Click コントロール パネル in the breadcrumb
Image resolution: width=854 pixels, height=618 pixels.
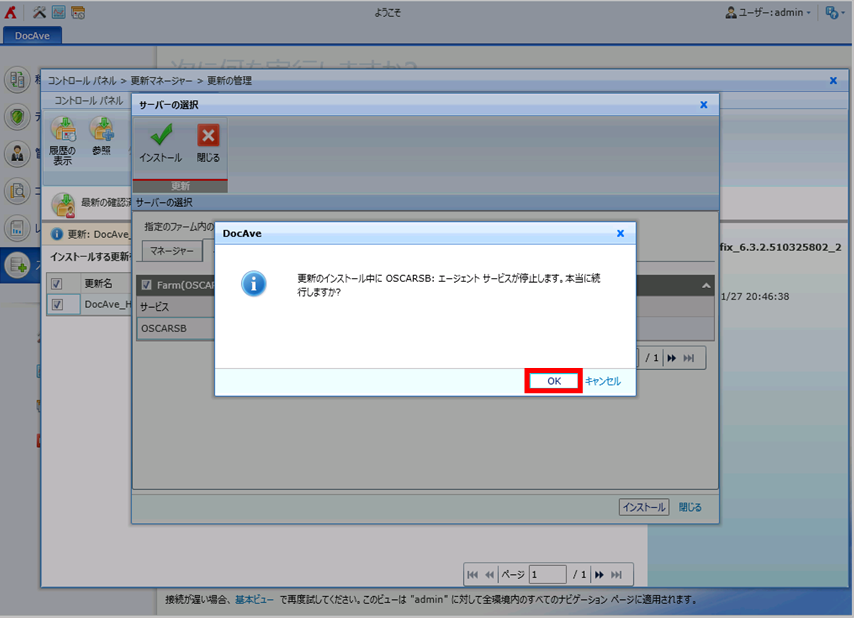pyautogui.click(x=82, y=81)
